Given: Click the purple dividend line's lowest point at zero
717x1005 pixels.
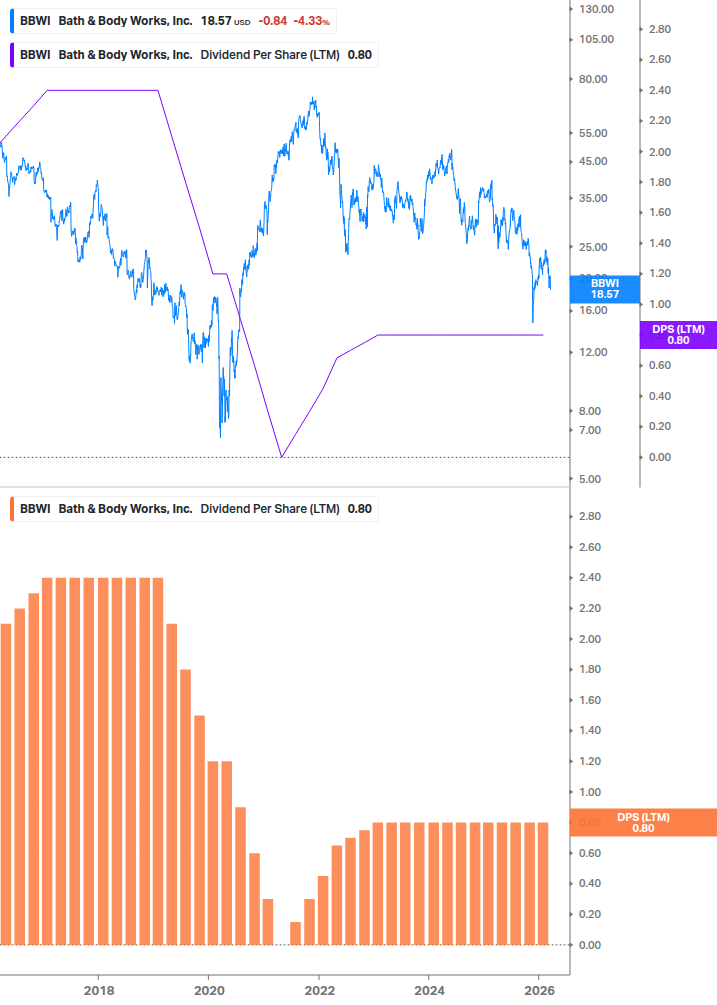Looking at the screenshot, I should pos(282,456).
